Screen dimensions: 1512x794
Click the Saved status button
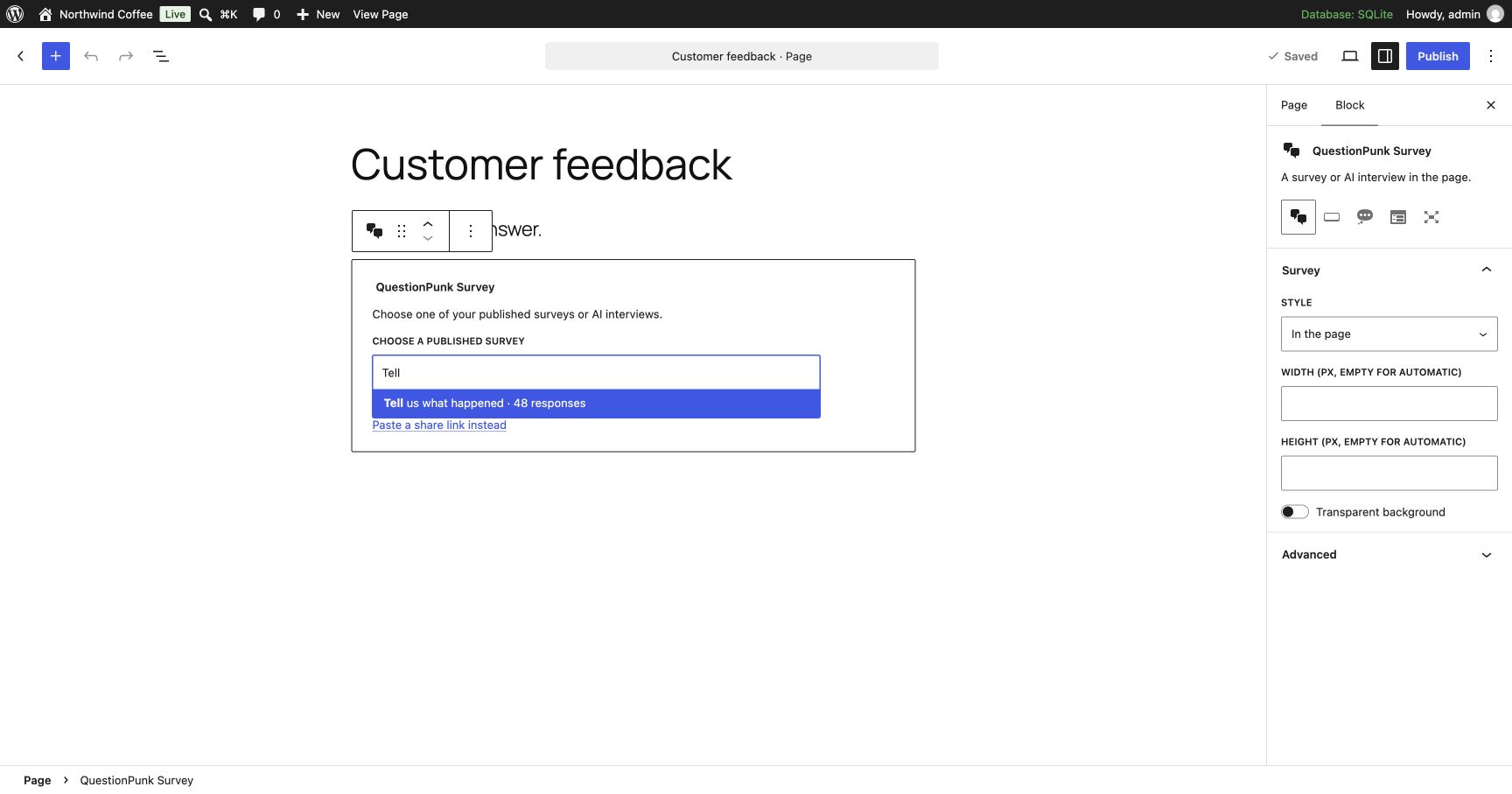[x=1292, y=56]
